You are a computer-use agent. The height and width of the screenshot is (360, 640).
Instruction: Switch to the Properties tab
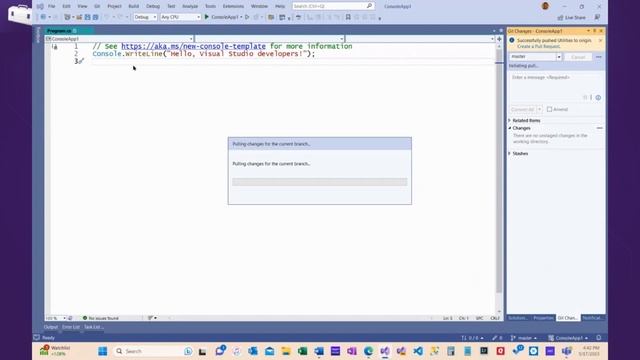click(543, 318)
